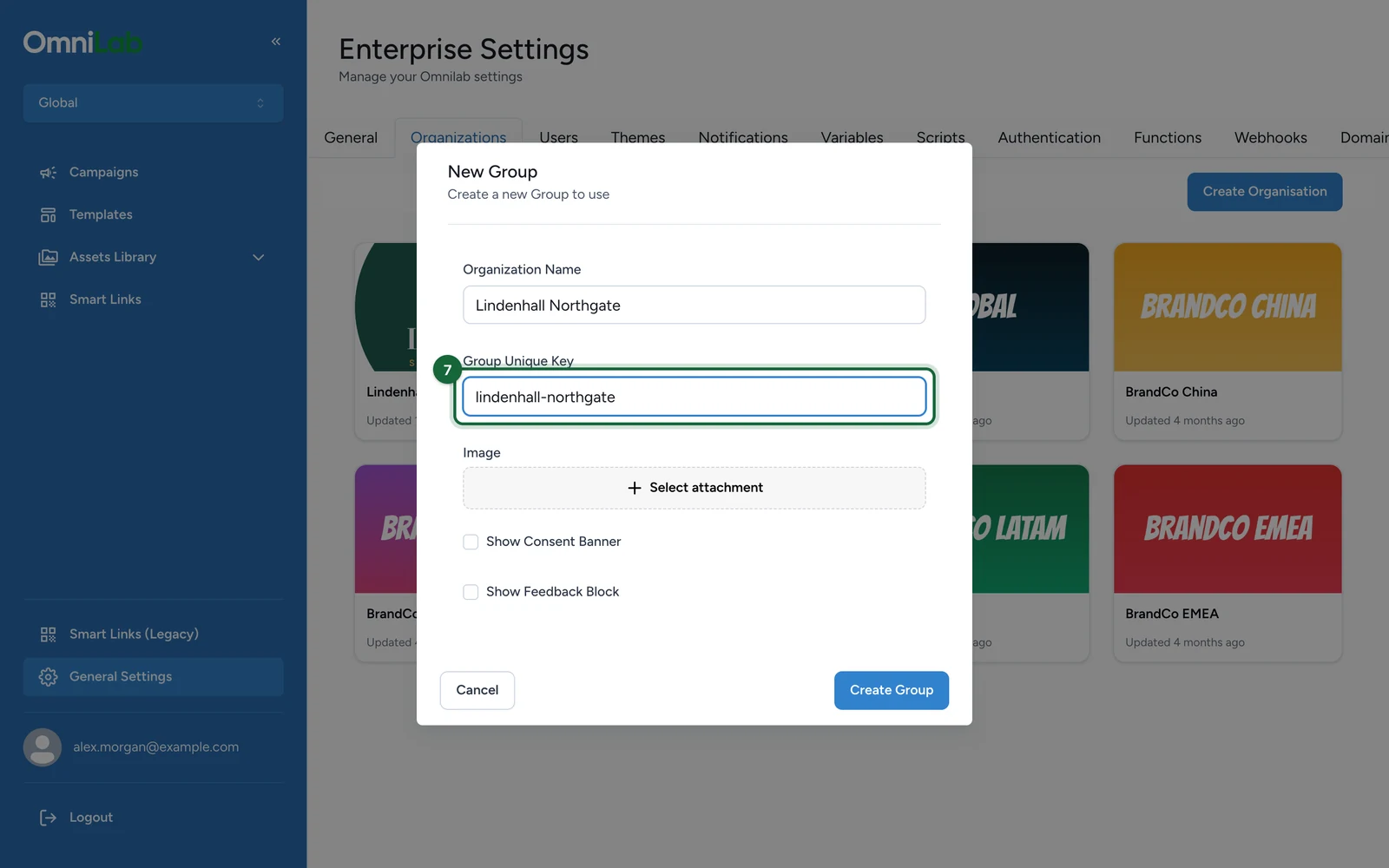This screenshot has width=1389, height=868.
Task: Click the Logout label
Action: tap(91, 818)
